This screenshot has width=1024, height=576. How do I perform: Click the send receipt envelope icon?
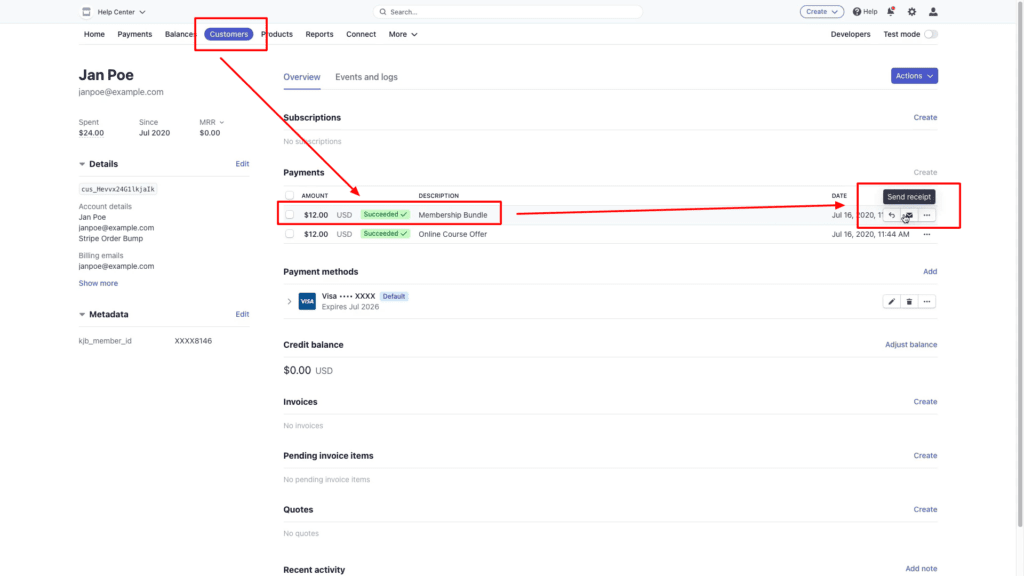(908, 215)
